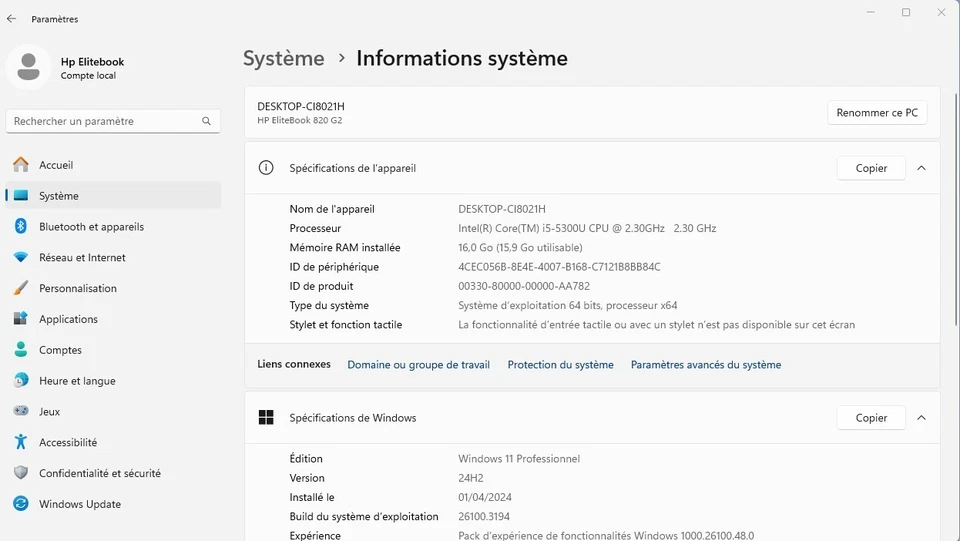
Task: Click the Système breadcrumb link
Action: click(283, 58)
